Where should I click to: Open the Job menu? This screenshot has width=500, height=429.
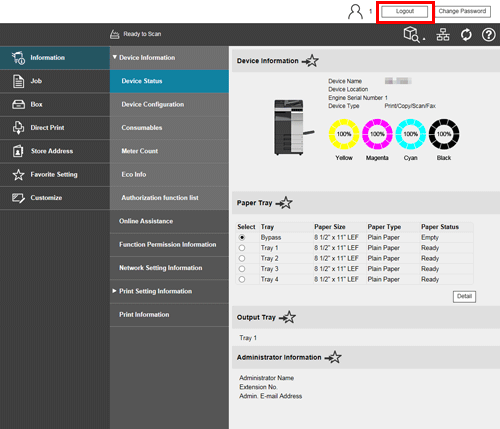click(55, 81)
